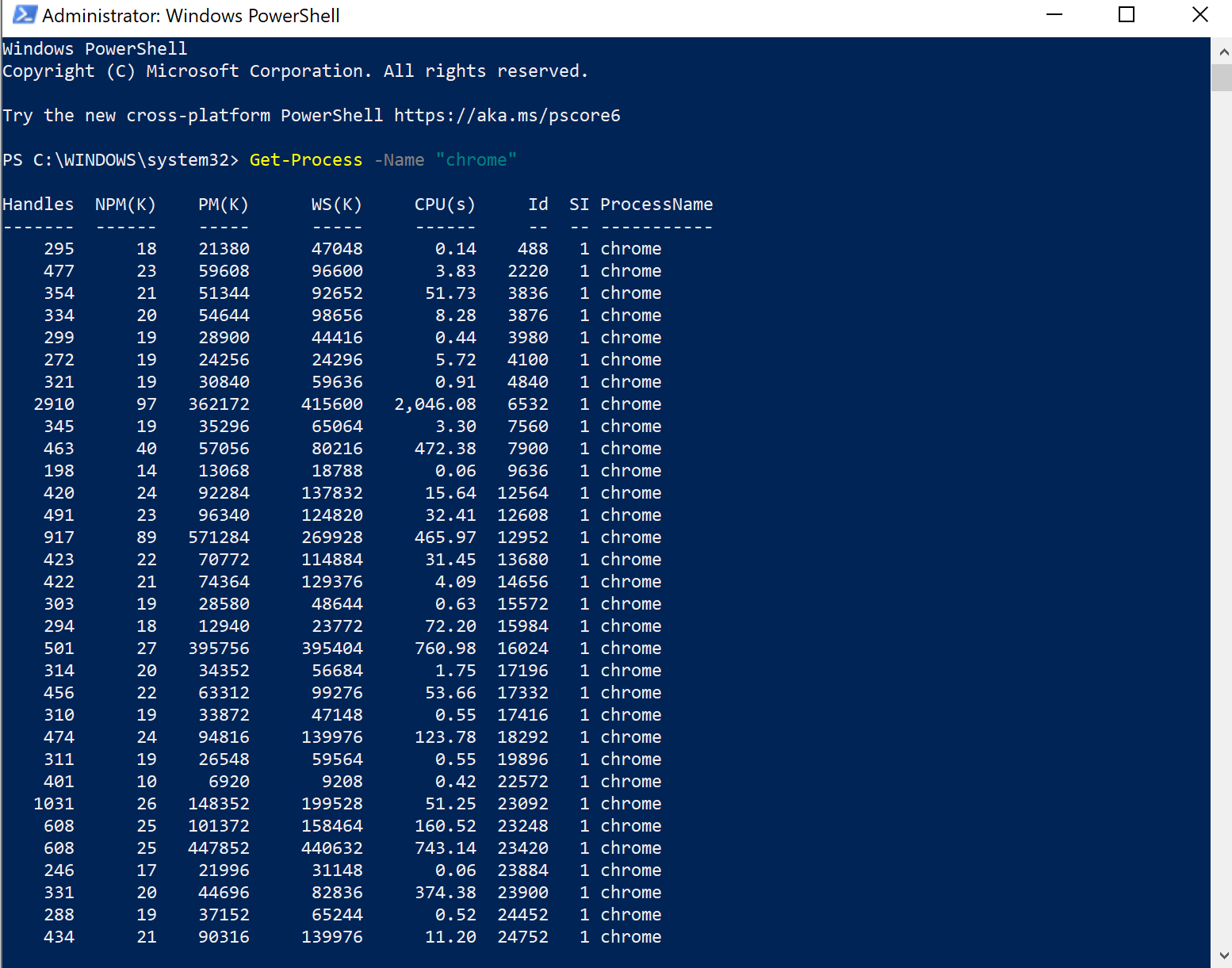
Task: Click process Id 7560
Action: coord(528,427)
